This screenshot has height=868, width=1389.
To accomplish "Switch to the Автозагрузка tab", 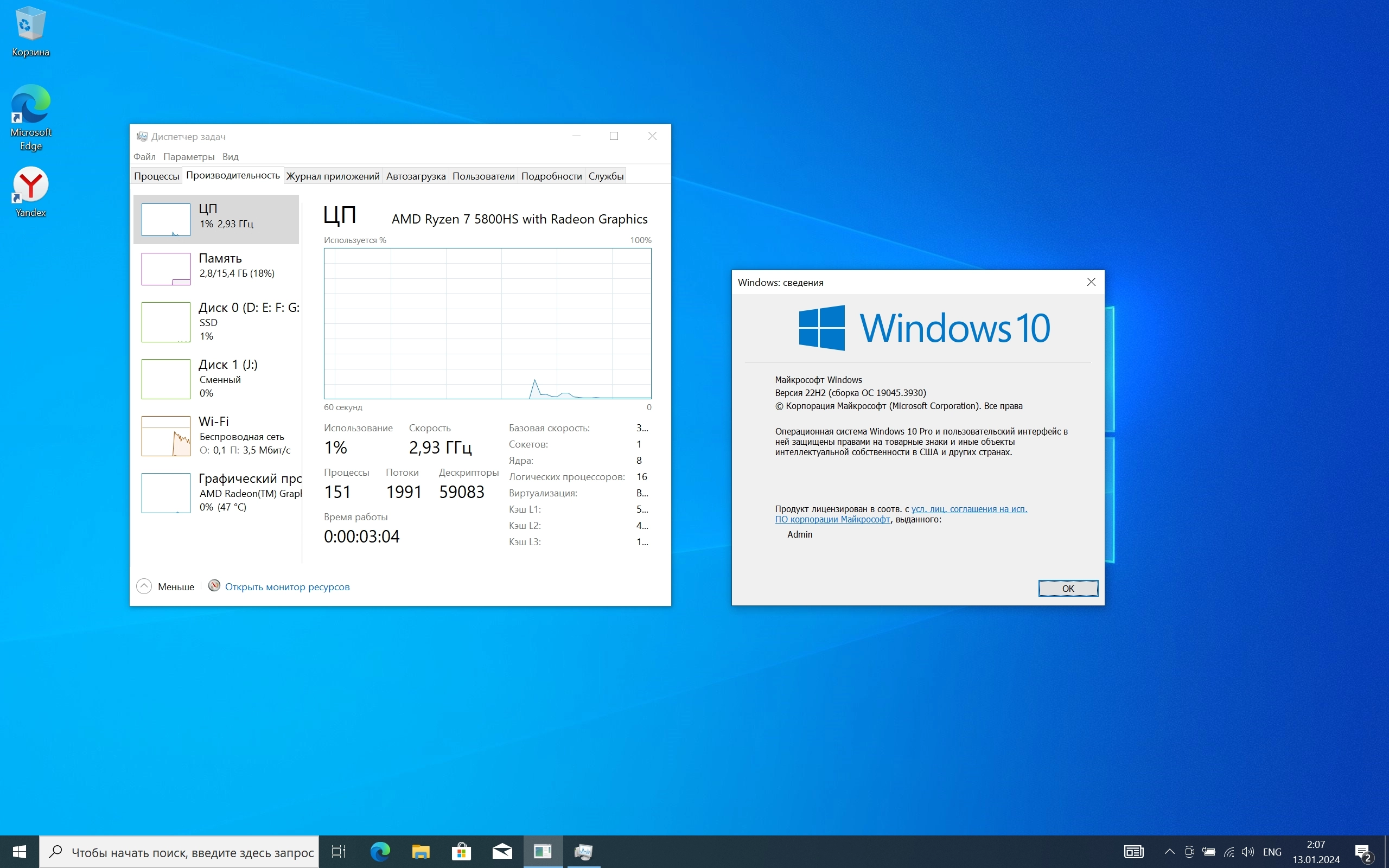I will pyautogui.click(x=416, y=176).
